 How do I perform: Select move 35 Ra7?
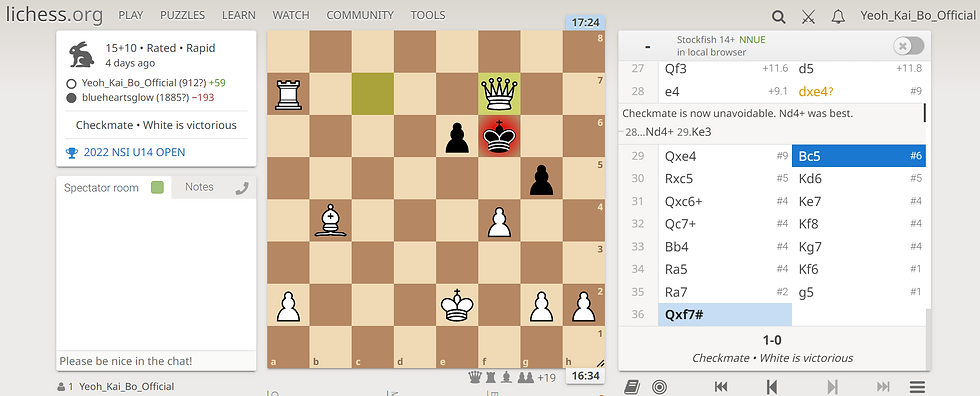pos(725,292)
